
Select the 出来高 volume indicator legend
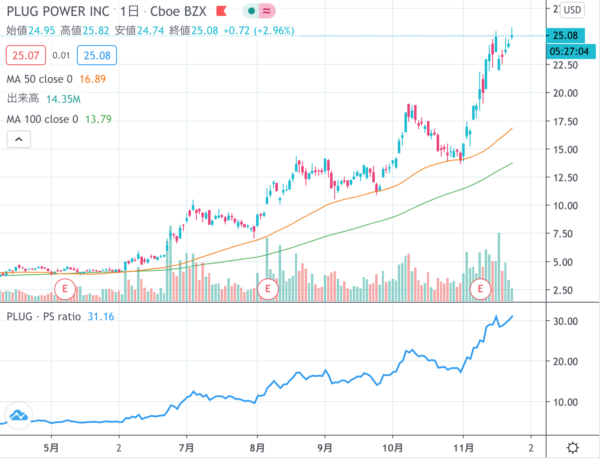(23, 99)
